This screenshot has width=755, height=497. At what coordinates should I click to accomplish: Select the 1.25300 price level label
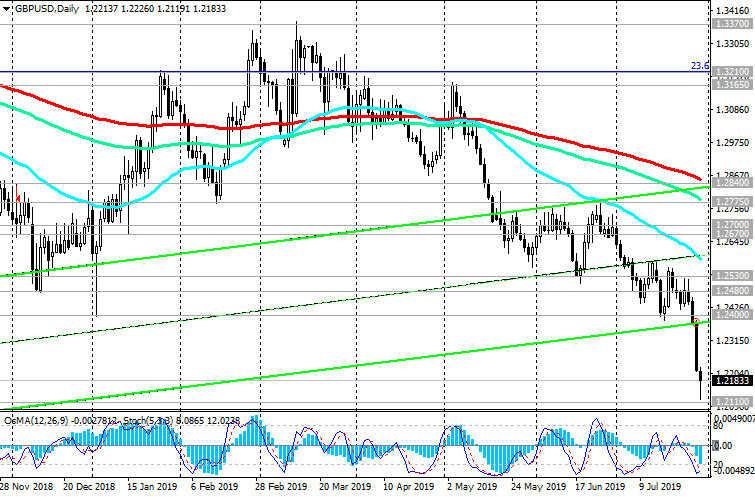coord(732,275)
